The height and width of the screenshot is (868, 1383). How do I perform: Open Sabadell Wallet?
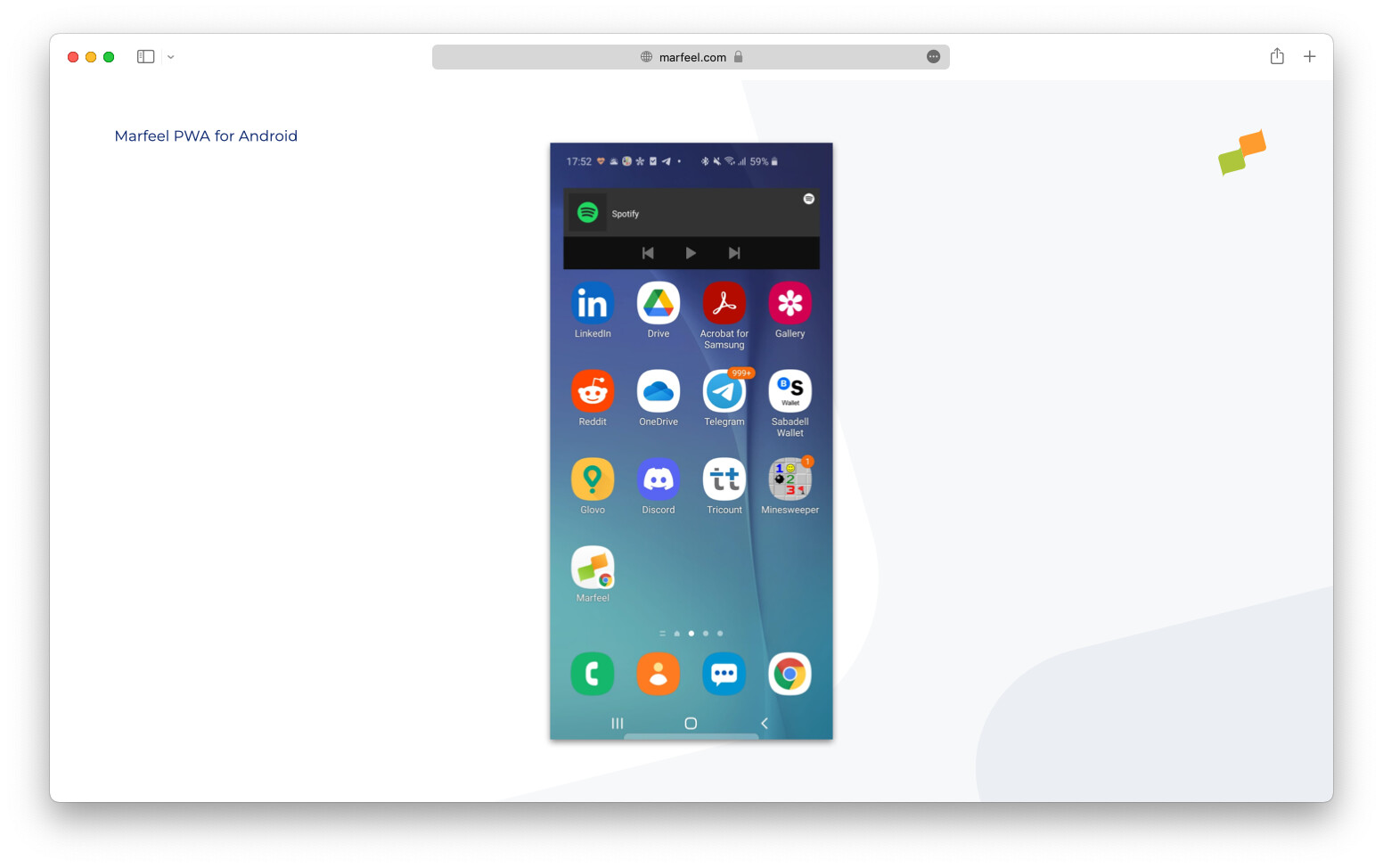tap(790, 390)
